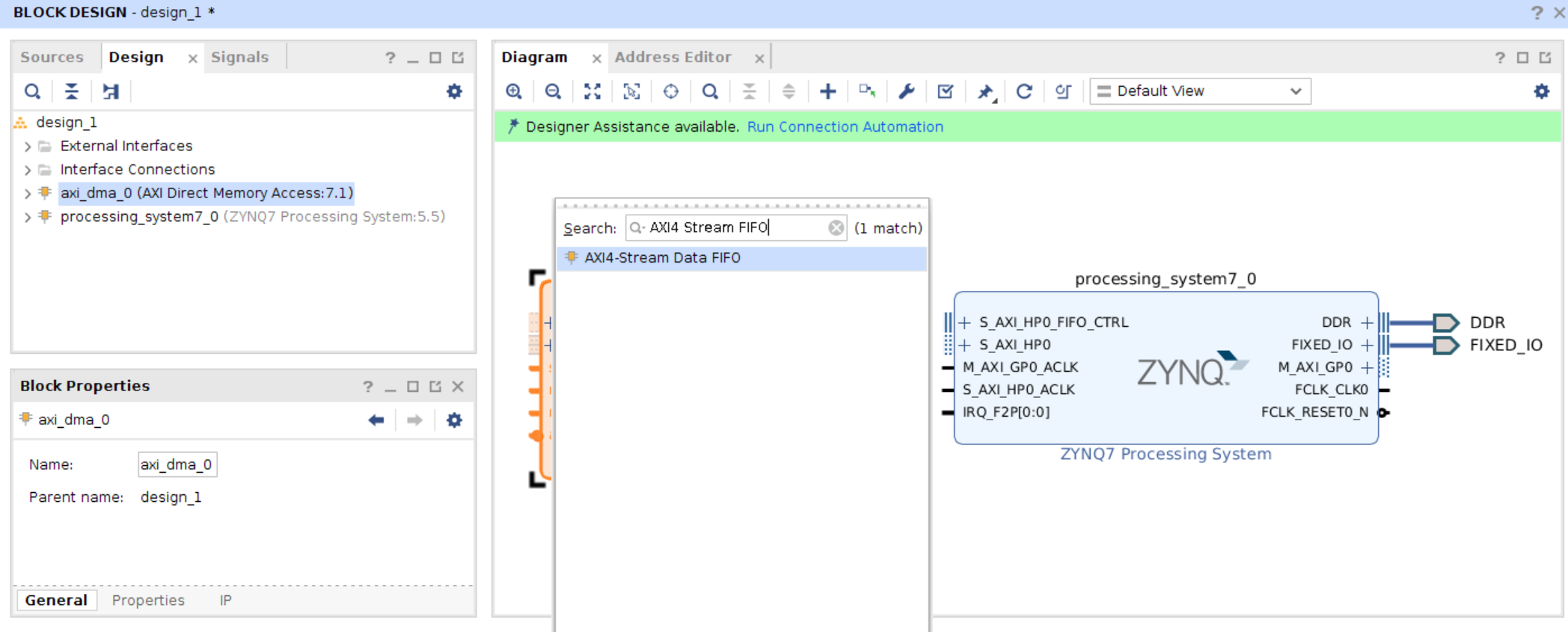Expand FIXED_IO interface on Zynq block
The width and height of the screenshot is (1568, 632).
click(1367, 345)
